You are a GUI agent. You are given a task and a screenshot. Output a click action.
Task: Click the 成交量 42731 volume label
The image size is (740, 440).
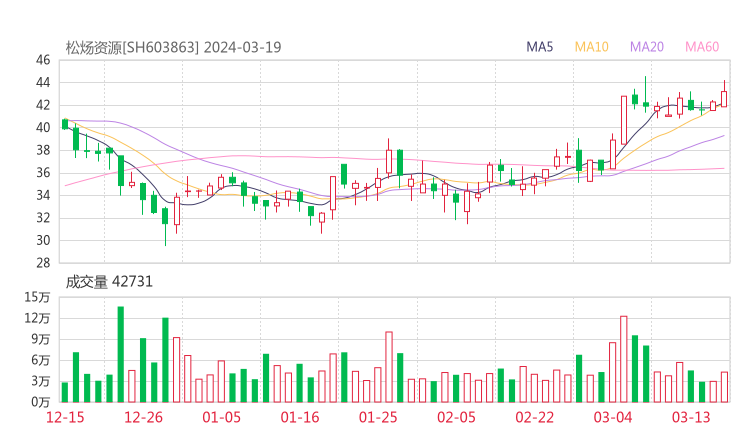tap(109, 282)
